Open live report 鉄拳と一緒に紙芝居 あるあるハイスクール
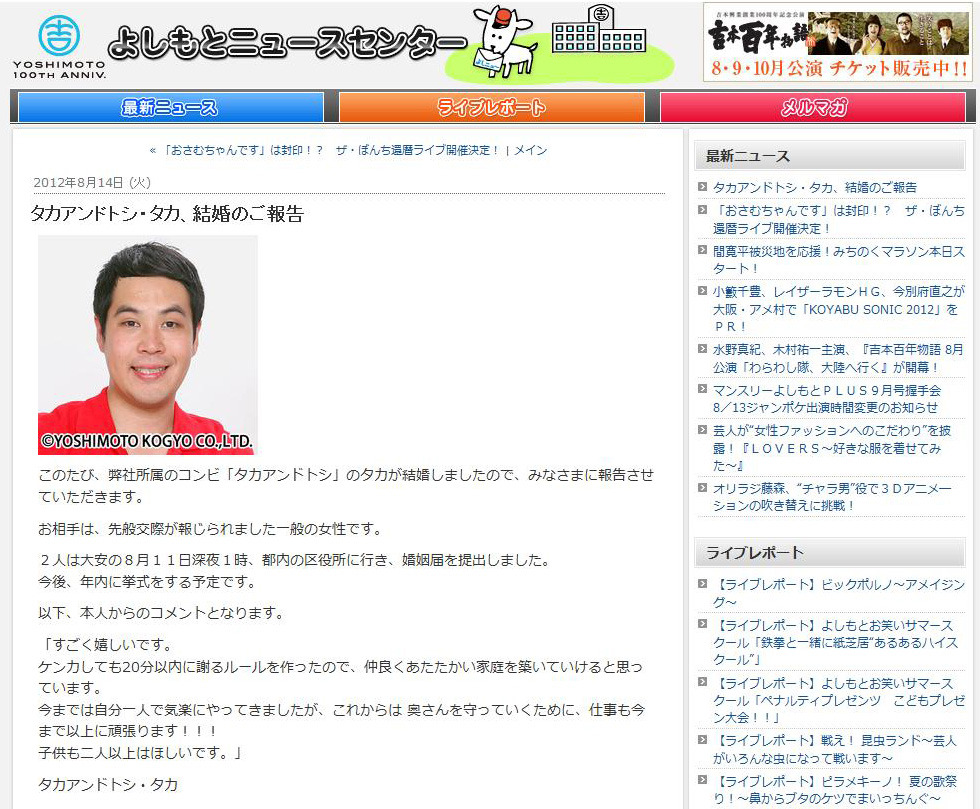Image resolution: width=980 pixels, height=809 pixels. pos(835,642)
